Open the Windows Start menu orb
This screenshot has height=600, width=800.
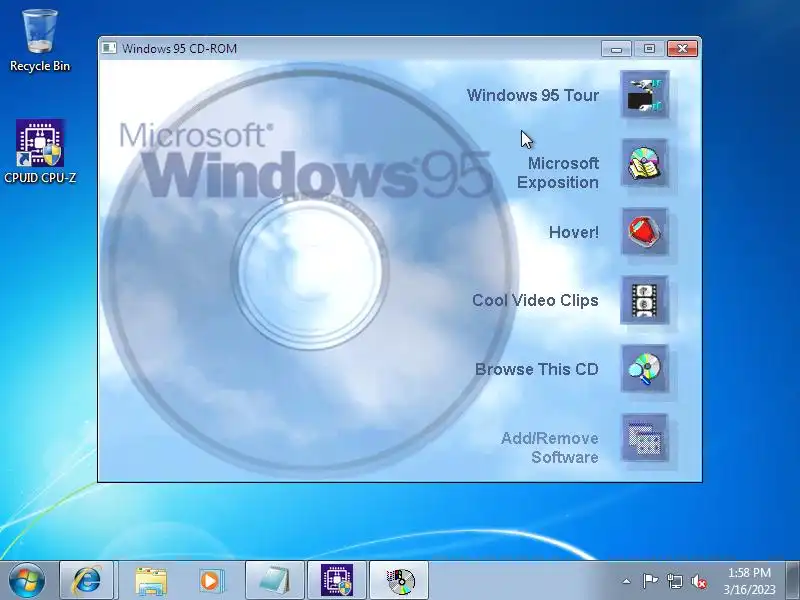(x=27, y=581)
